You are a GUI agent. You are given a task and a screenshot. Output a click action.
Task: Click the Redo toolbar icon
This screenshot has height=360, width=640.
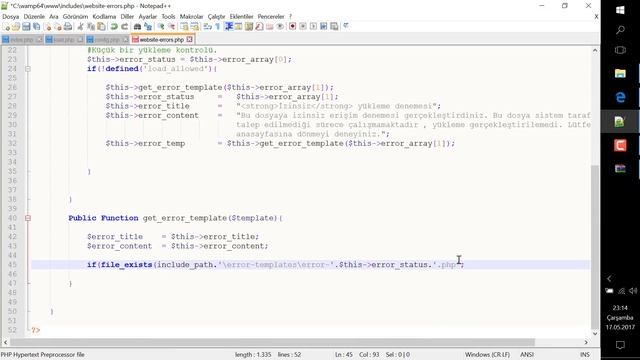point(124,27)
